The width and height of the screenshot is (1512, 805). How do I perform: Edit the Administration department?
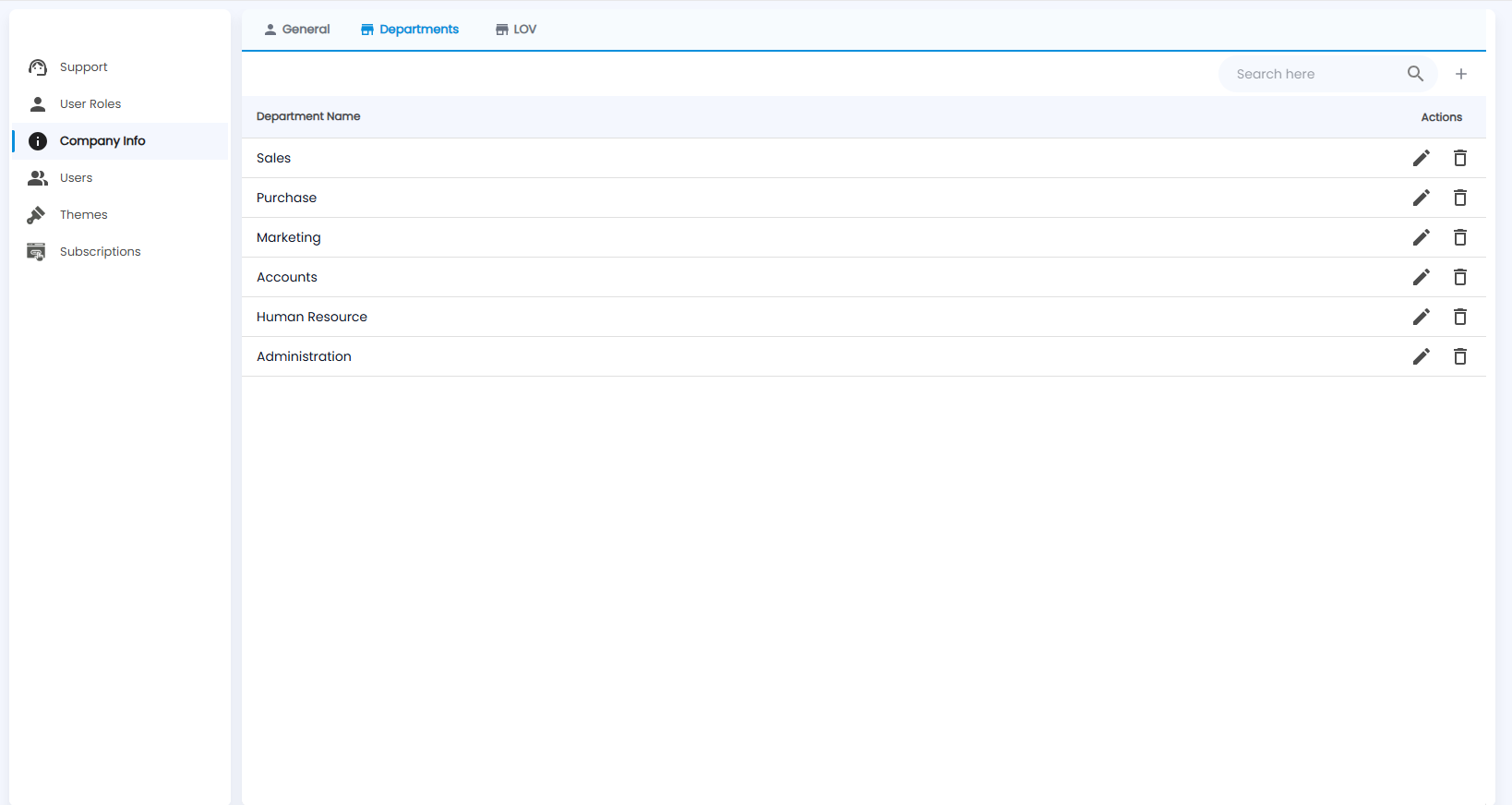point(1422,356)
